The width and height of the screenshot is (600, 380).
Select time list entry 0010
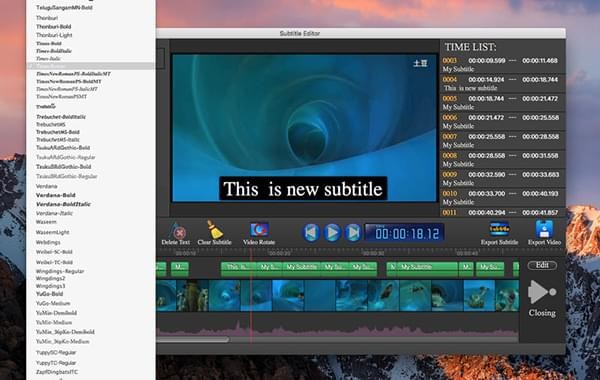[502, 198]
